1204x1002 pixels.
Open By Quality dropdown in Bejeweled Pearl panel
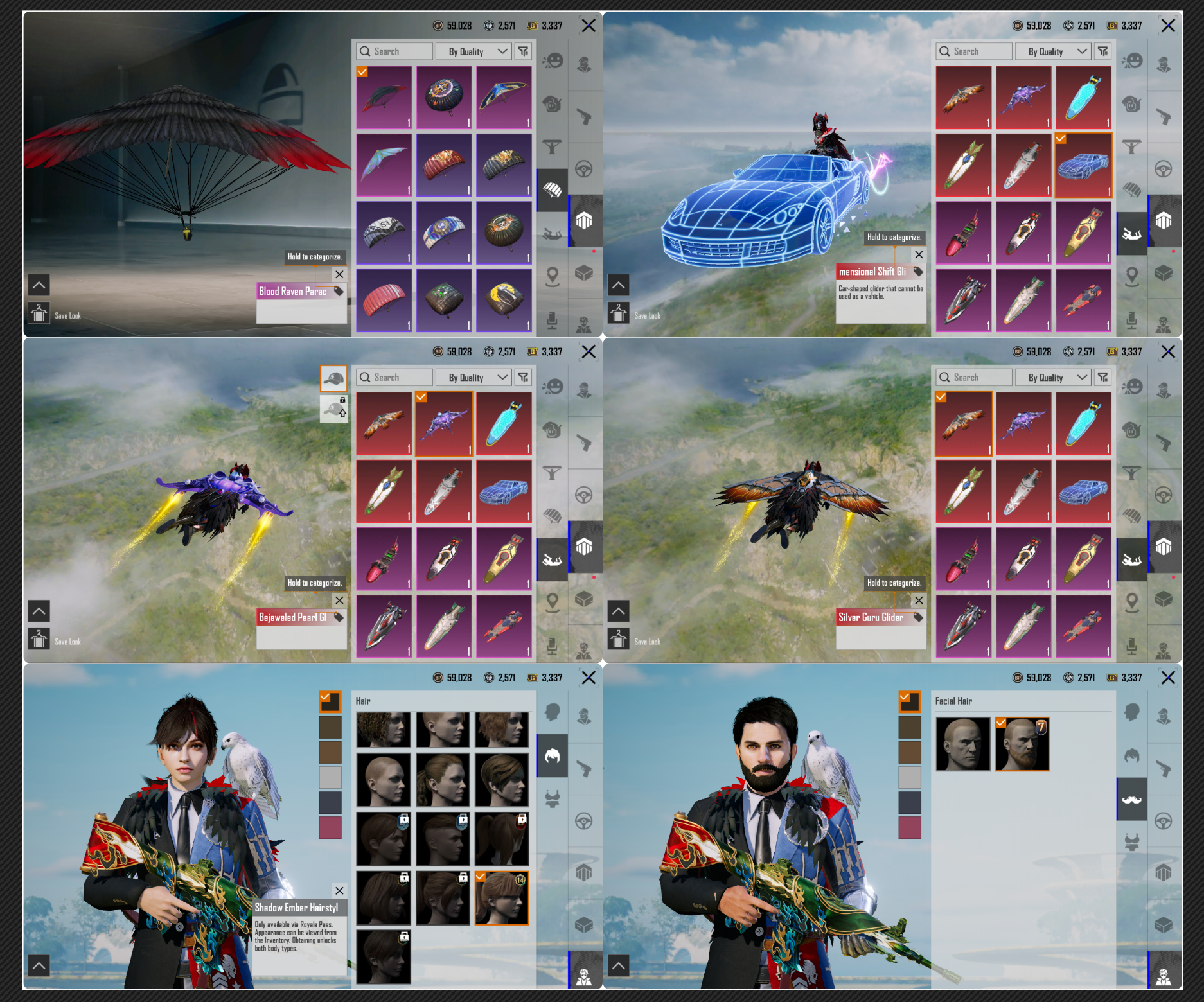(474, 378)
